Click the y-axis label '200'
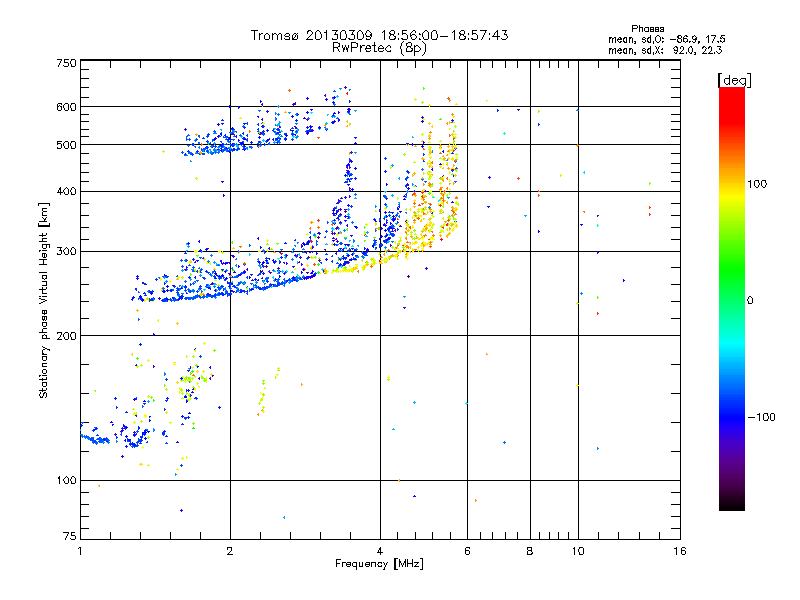Screen dimensions: 800x600 66,336
